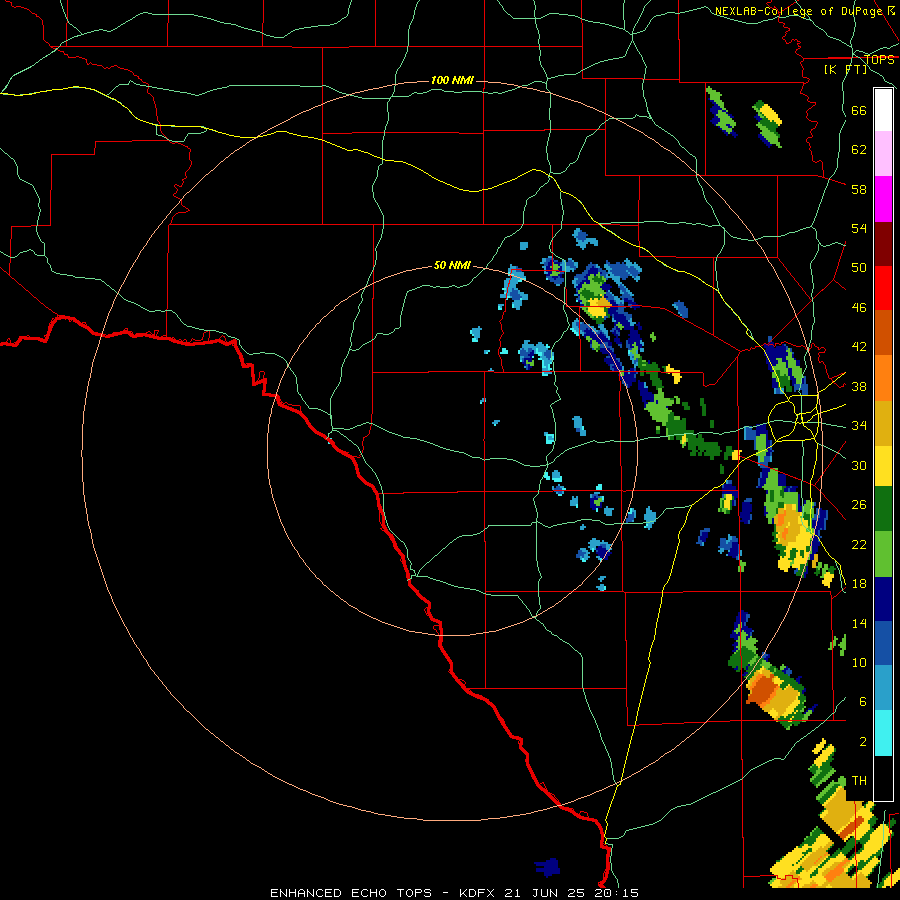This screenshot has width=900, height=900.
Task: Select the magenta legend color block
Action: [883, 199]
